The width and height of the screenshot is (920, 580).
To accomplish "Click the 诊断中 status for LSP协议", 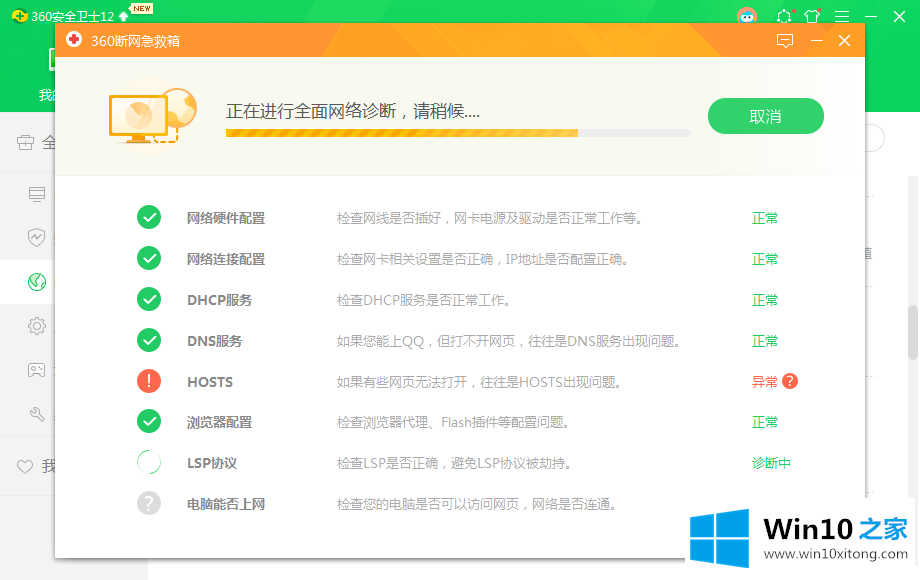I will [771, 463].
